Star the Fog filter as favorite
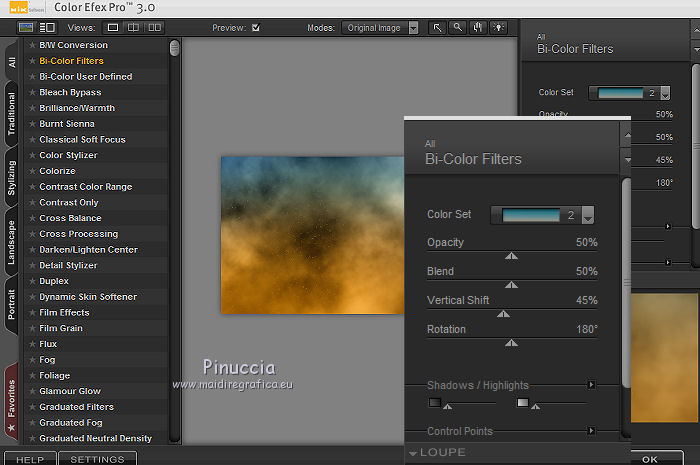The height and width of the screenshot is (465, 700). pyautogui.click(x=32, y=360)
